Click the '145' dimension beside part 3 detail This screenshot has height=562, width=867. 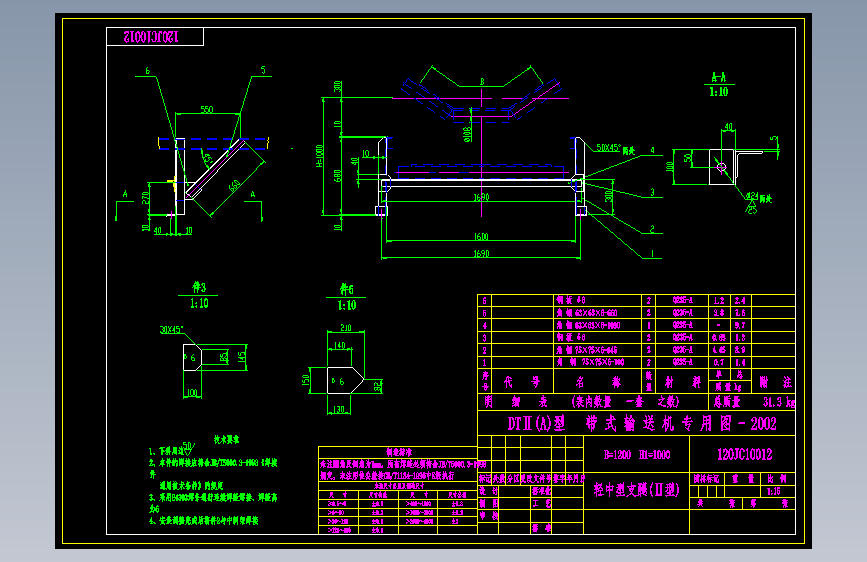(242, 357)
